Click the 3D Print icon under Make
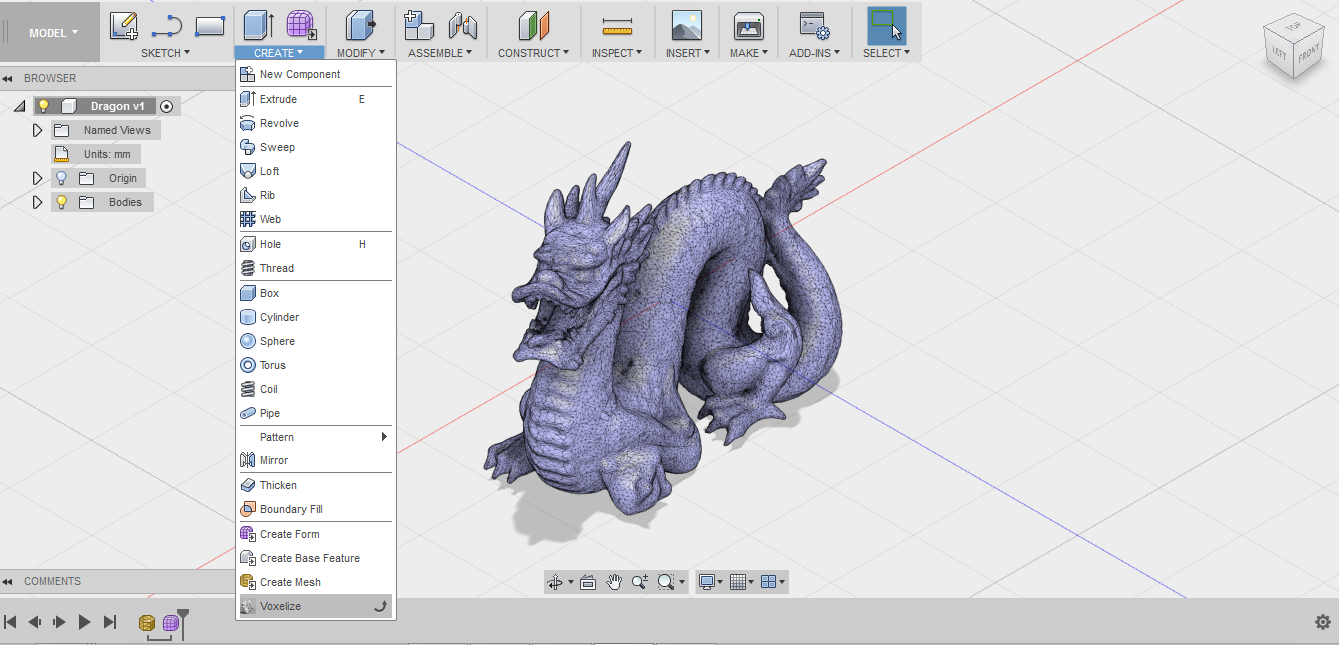Image resolution: width=1339 pixels, height=645 pixels. point(748,26)
